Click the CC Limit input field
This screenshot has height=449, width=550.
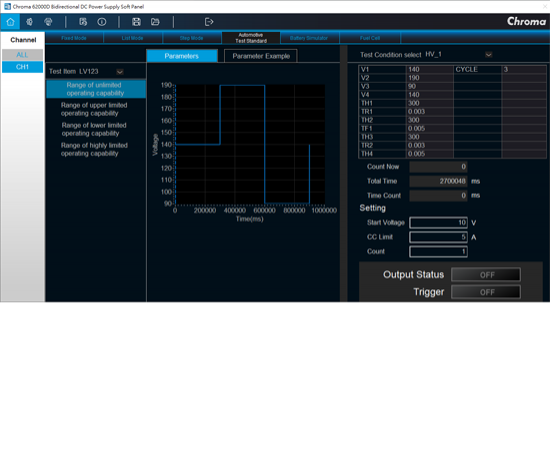438,237
